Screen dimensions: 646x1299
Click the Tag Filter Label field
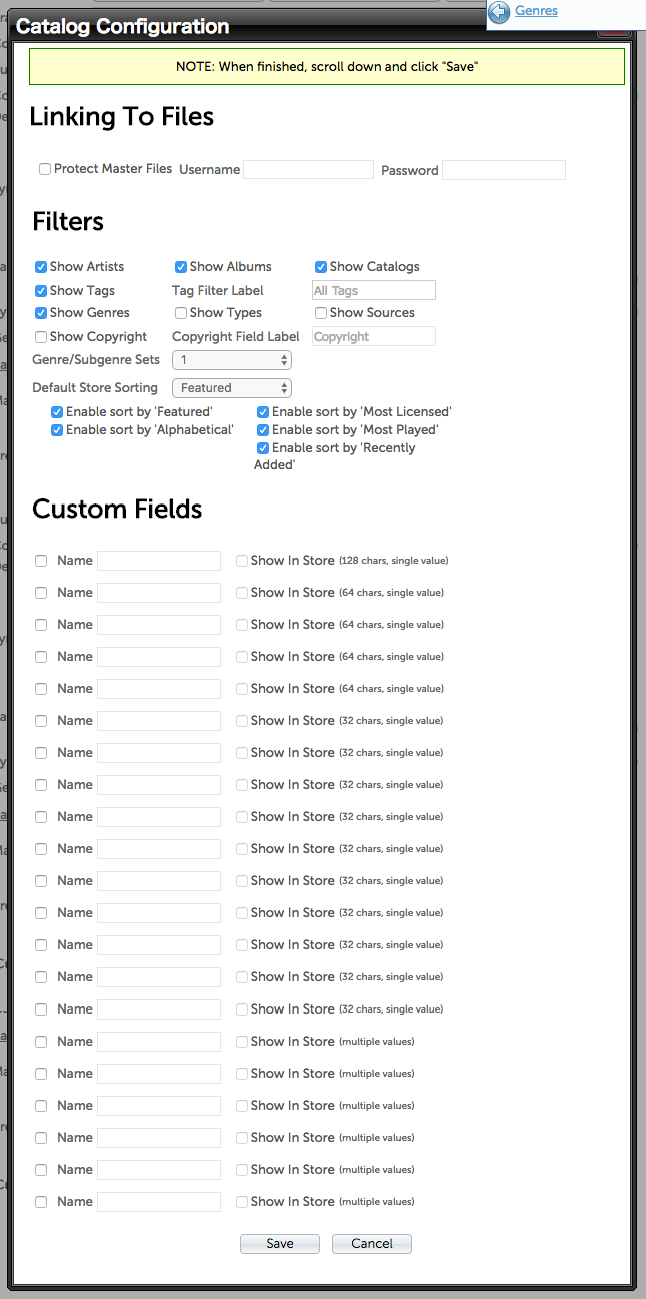(374, 290)
